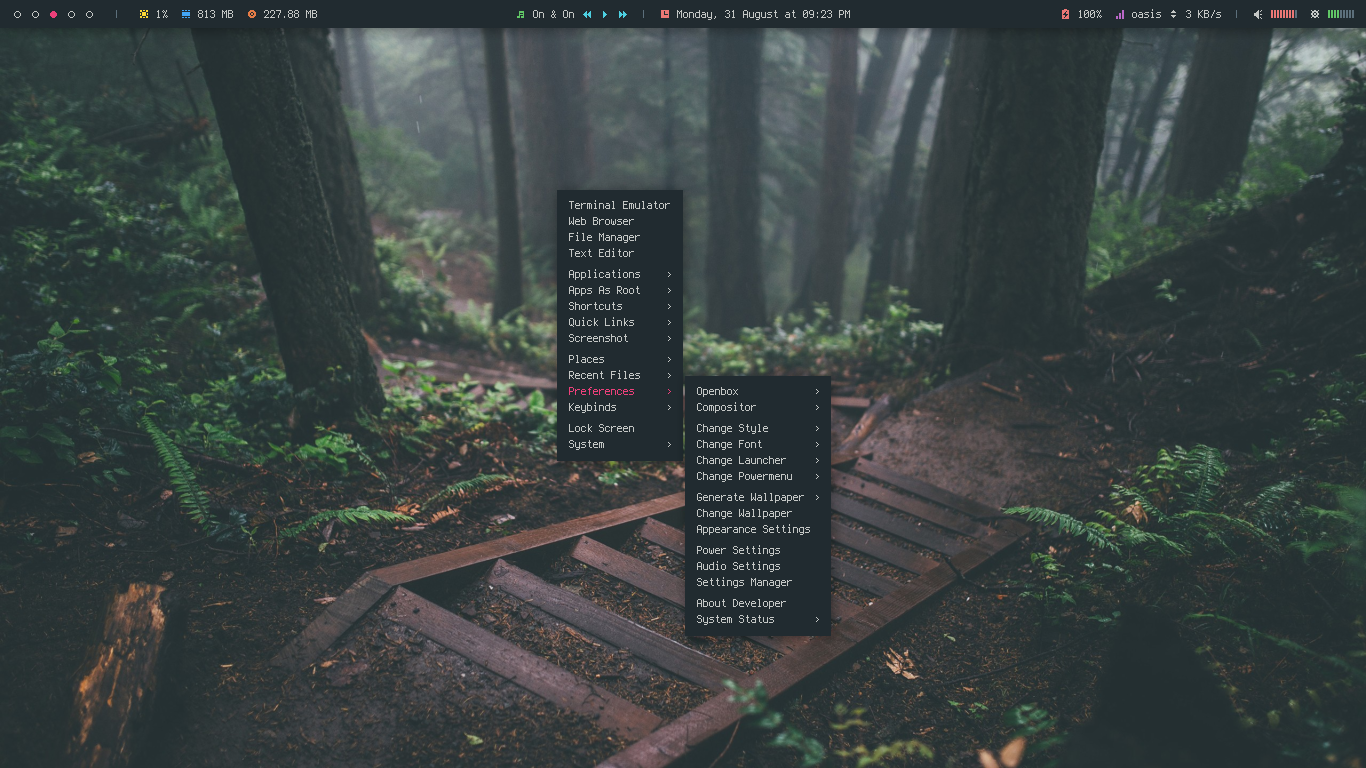
Task: Select the highlighted Preferences entry
Action: (620, 391)
